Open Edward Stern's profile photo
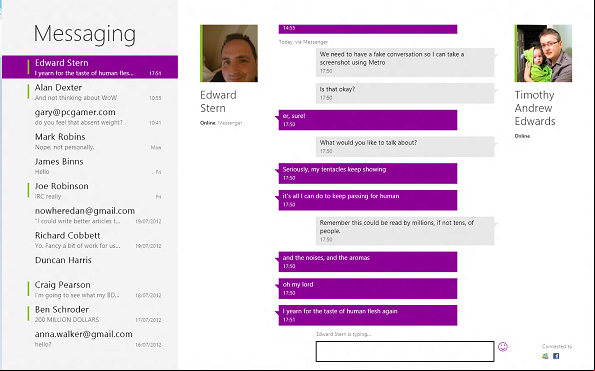Screen dimensions: 595x371 pyautogui.click(x=229, y=53)
